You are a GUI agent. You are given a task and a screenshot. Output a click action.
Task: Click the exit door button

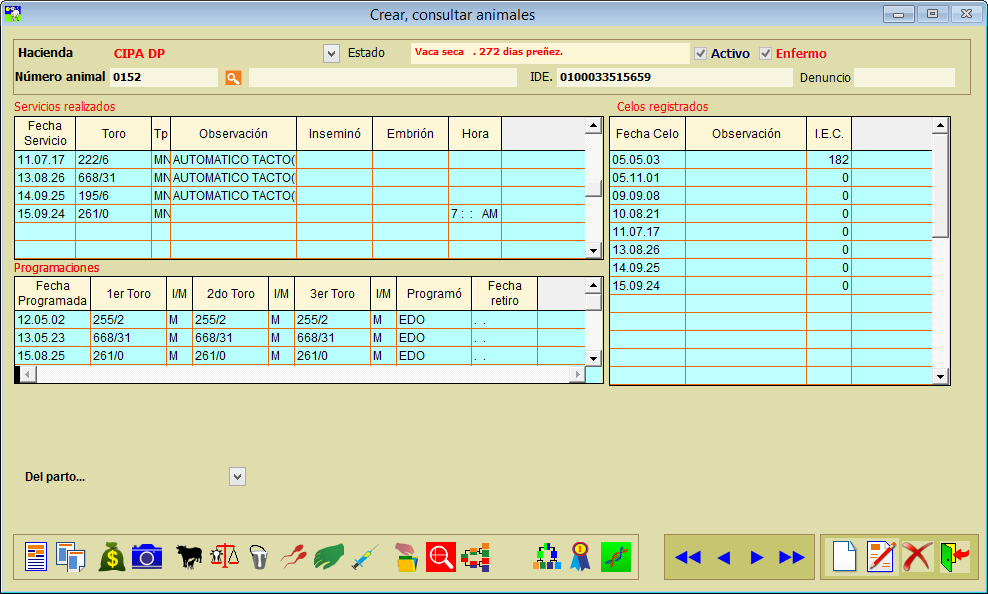pyautogui.click(x=954, y=557)
